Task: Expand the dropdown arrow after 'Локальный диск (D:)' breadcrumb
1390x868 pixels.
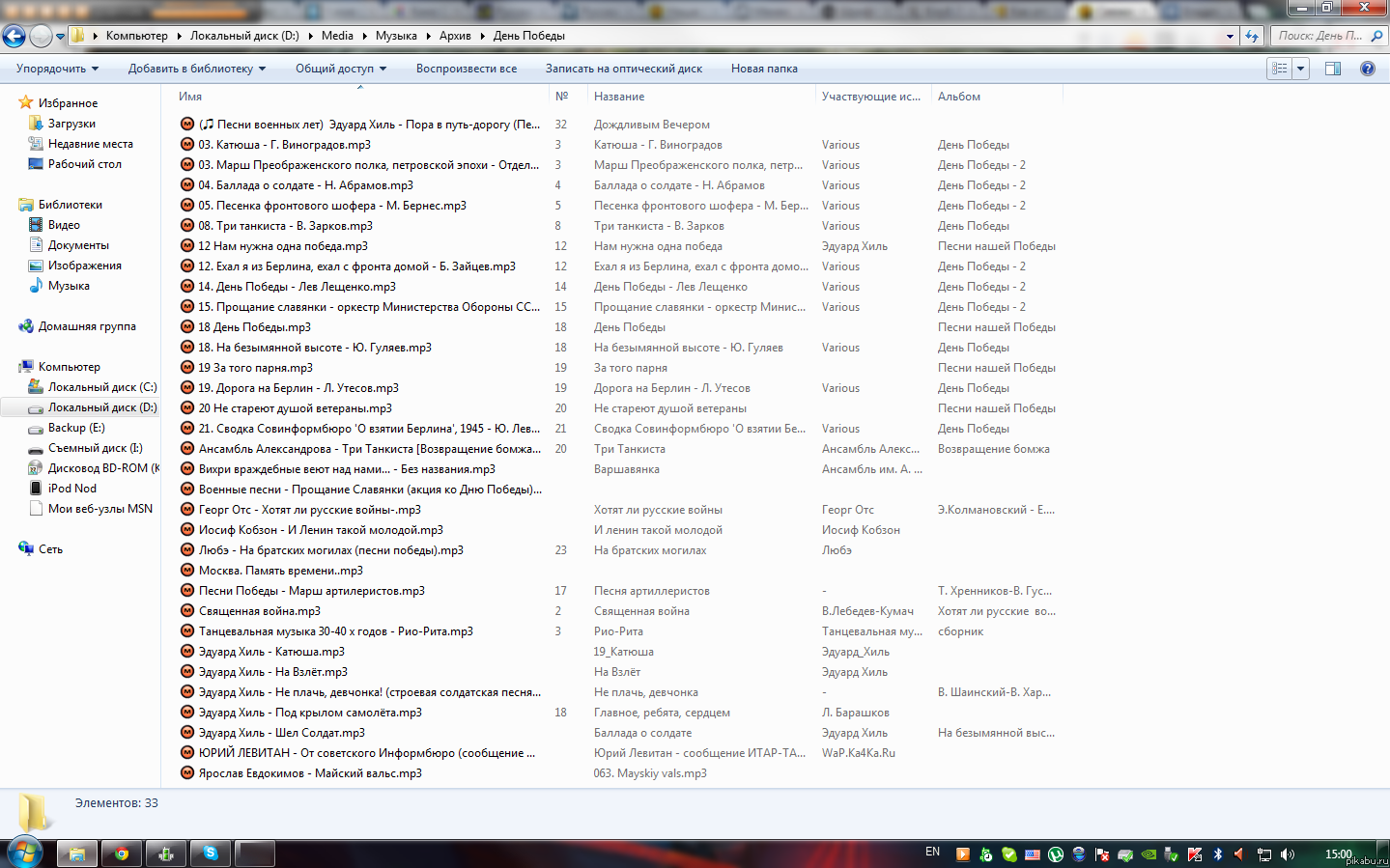Action: click(310, 36)
